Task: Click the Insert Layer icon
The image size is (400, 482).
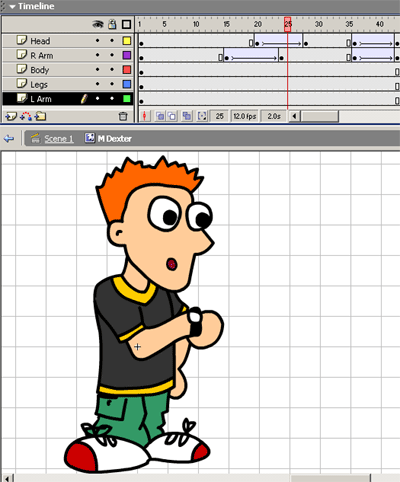Action: pyautogui.click(x=11, y=116)
